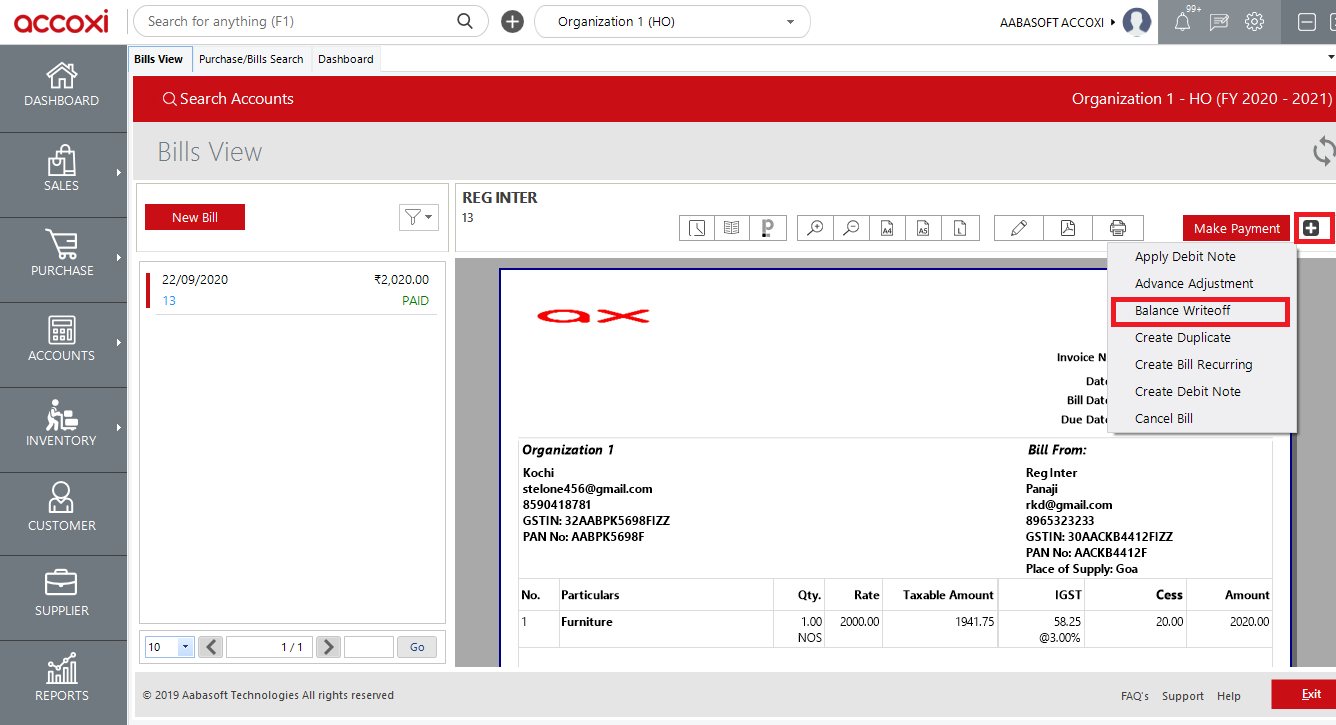Click the search magnifier icon in top bar

[x=465, y=21]
